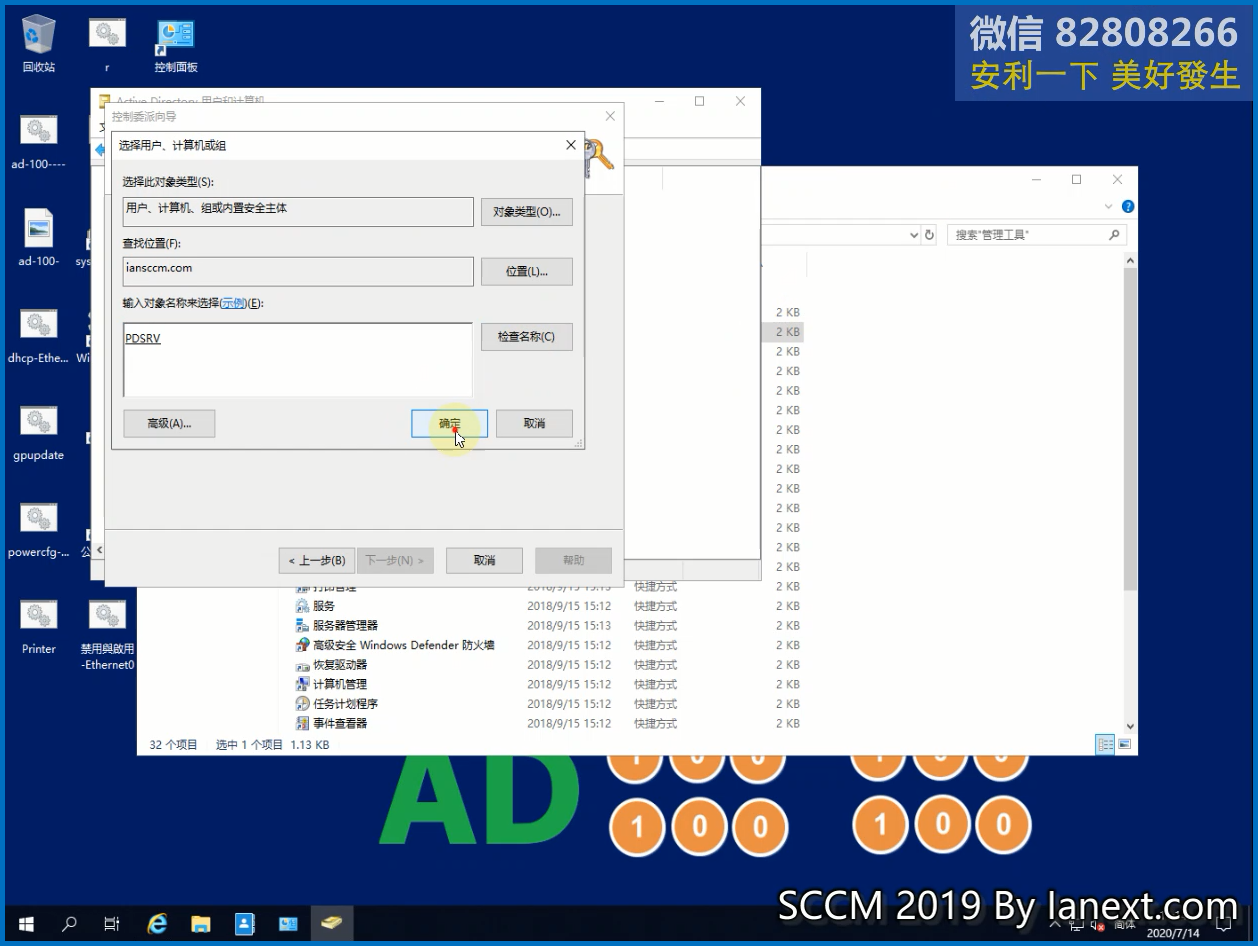1258x946 pixels.
Task: Launch Internet Explorer from the taskbar
Action: tap(157, 923)
